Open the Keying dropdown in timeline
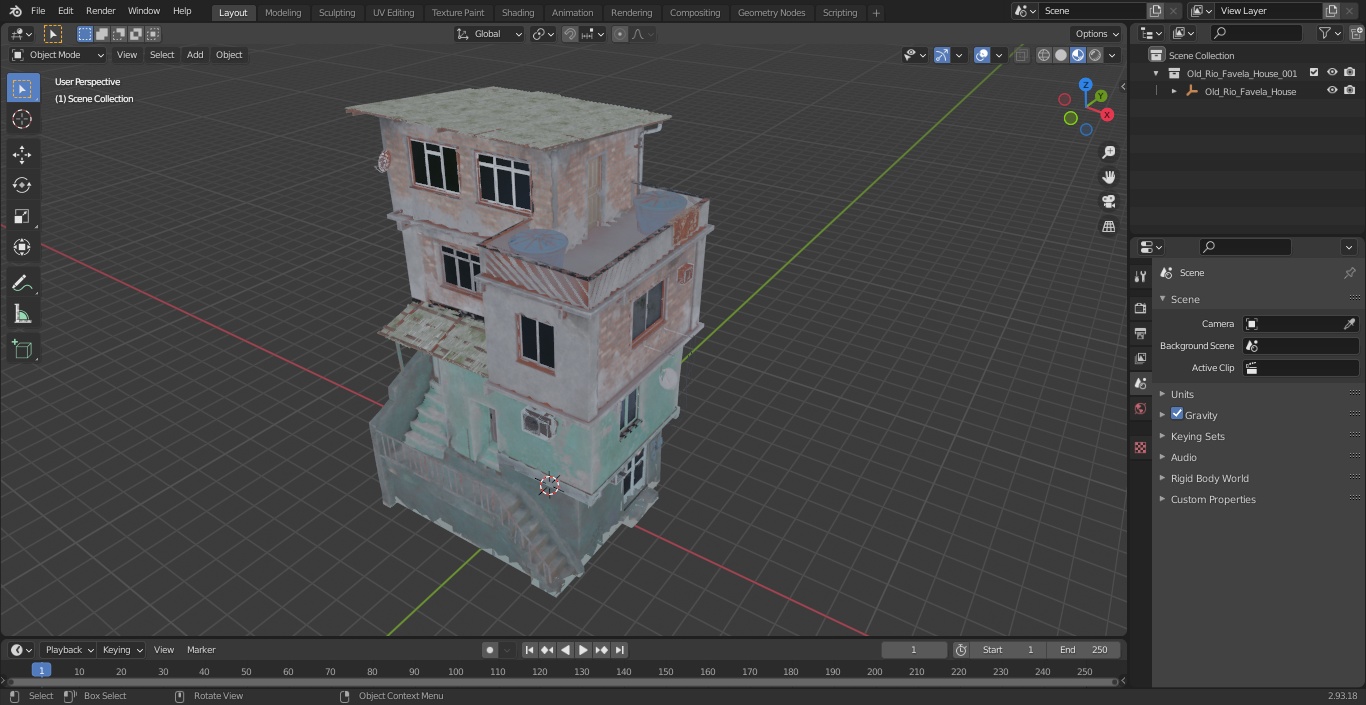The image size is (1366, 705). tap(123, 650)
